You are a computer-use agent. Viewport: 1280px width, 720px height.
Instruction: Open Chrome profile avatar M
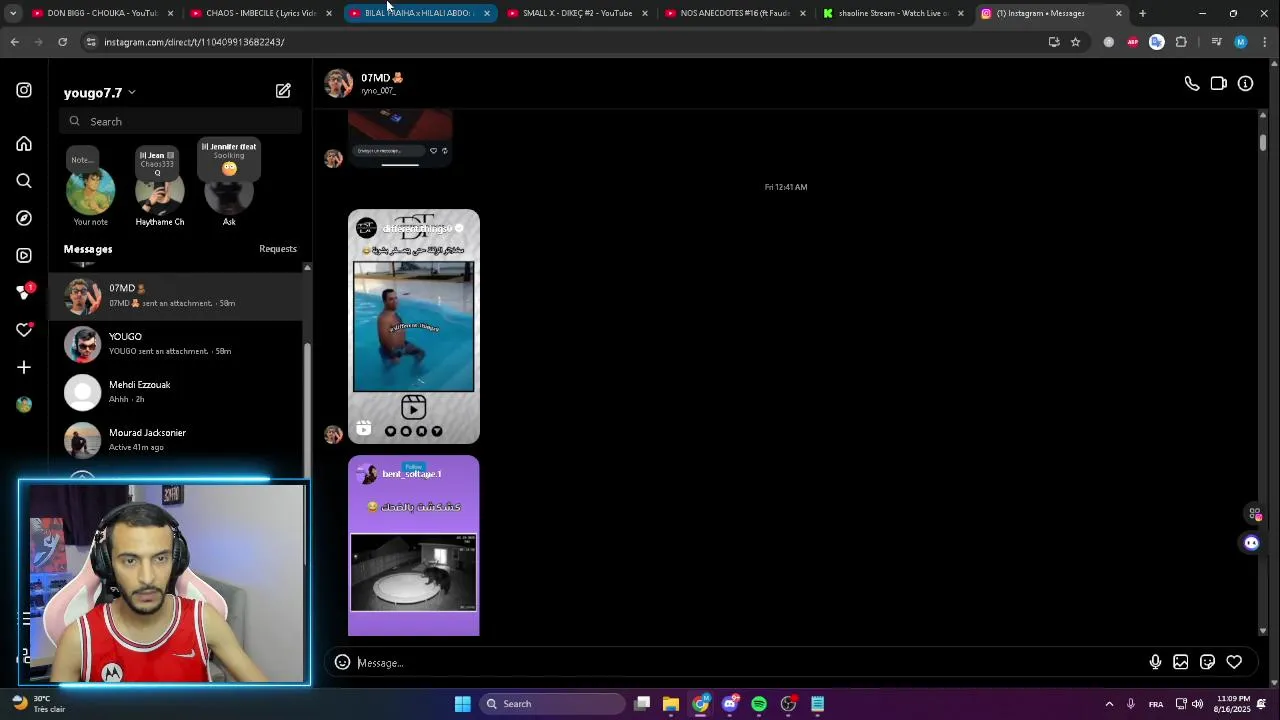click(1241, 42)
